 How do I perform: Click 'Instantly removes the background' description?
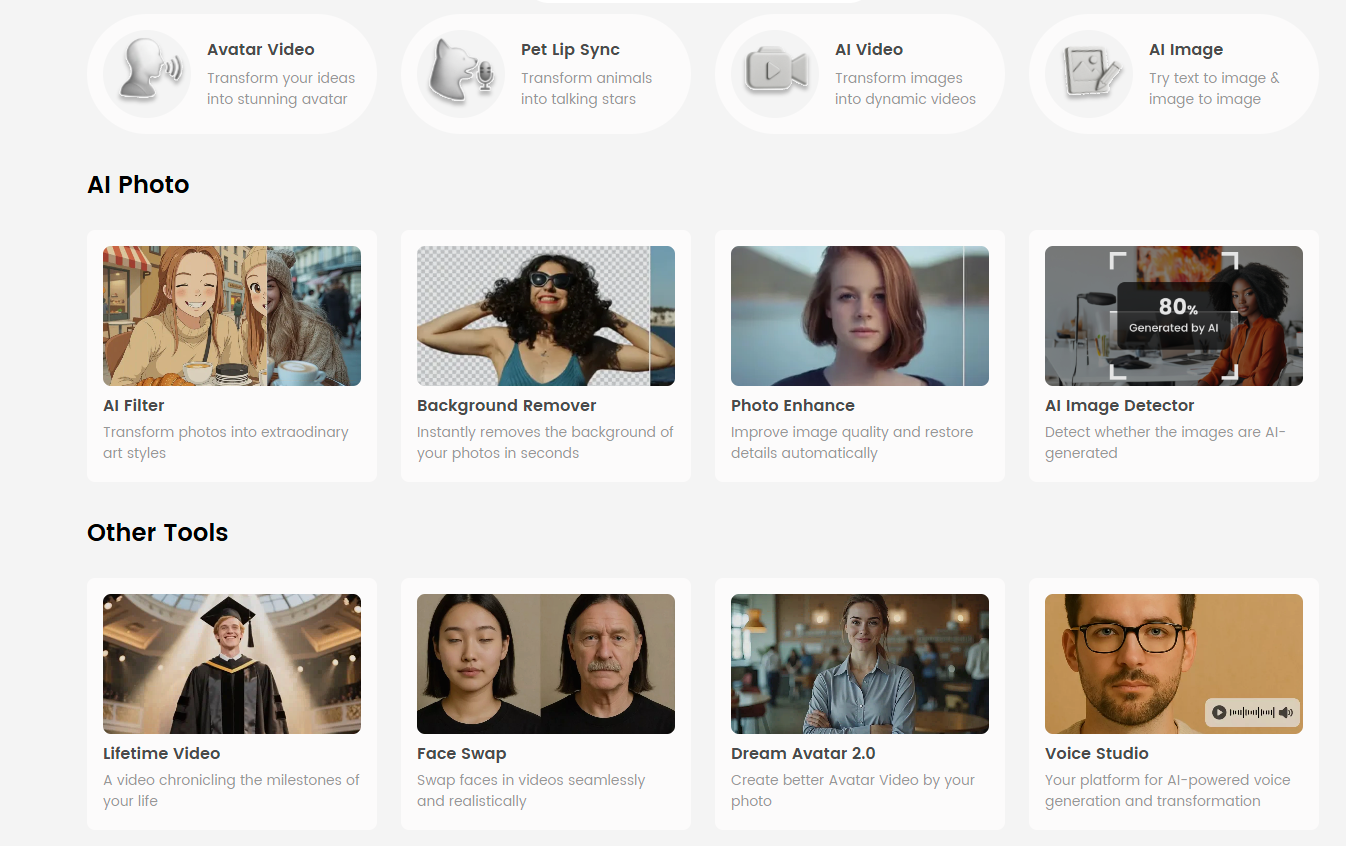coord(546,443)
